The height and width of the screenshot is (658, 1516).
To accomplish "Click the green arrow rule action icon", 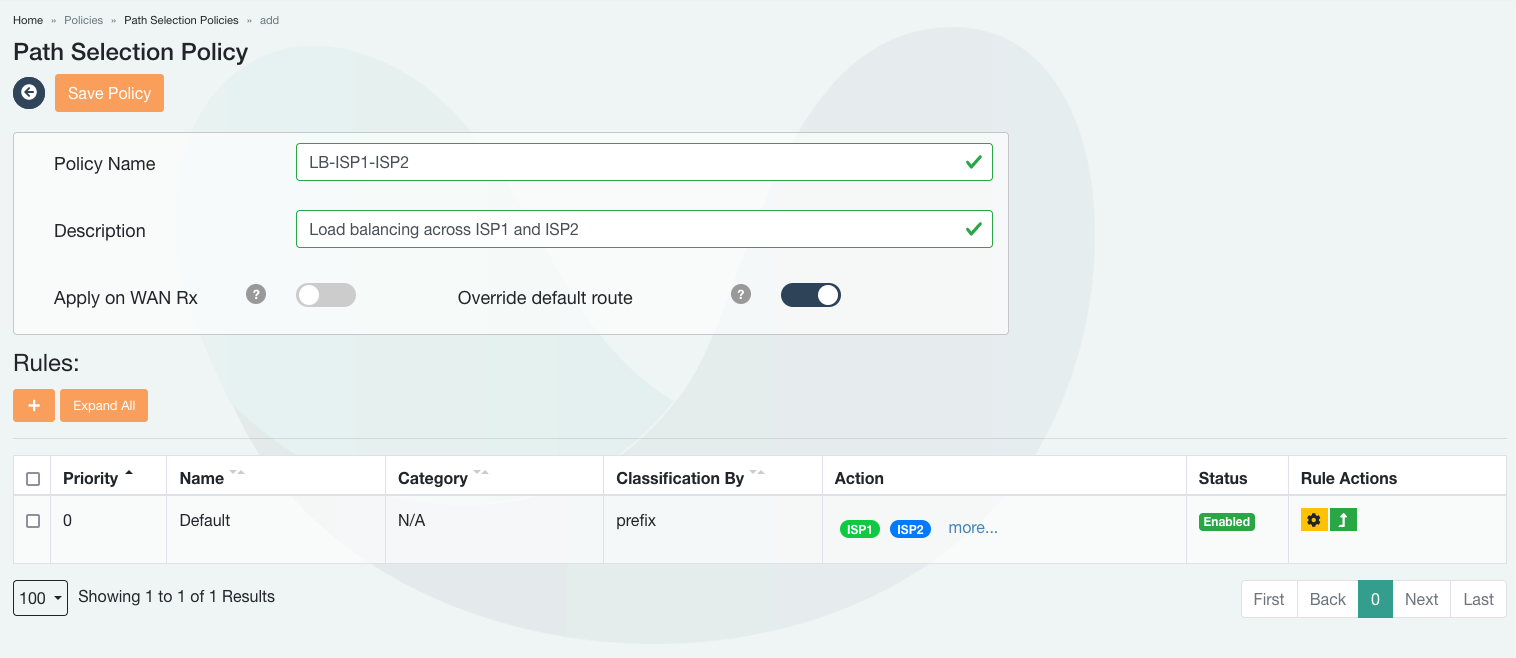I will 1343,520.
